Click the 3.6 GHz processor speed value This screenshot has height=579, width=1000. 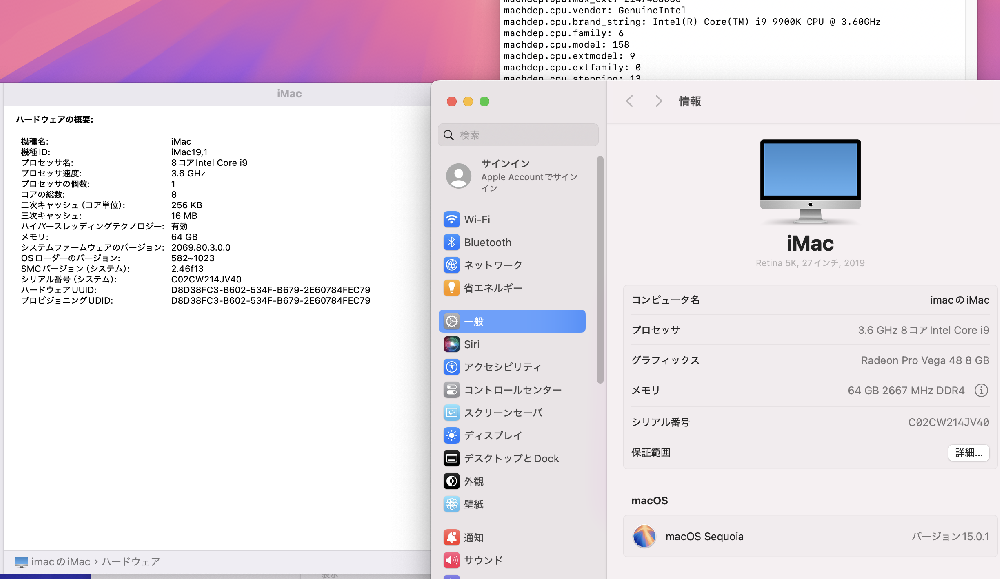click(188, 173)
